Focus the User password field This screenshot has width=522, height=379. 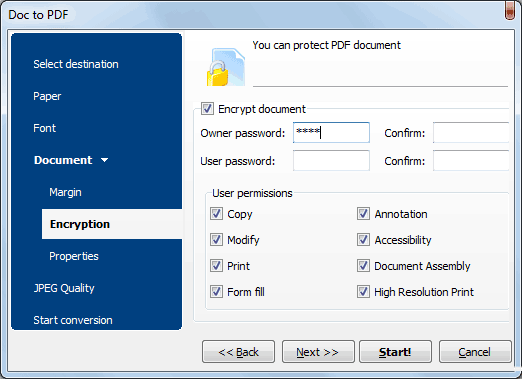pyautogui.click(x=331, y=161)
